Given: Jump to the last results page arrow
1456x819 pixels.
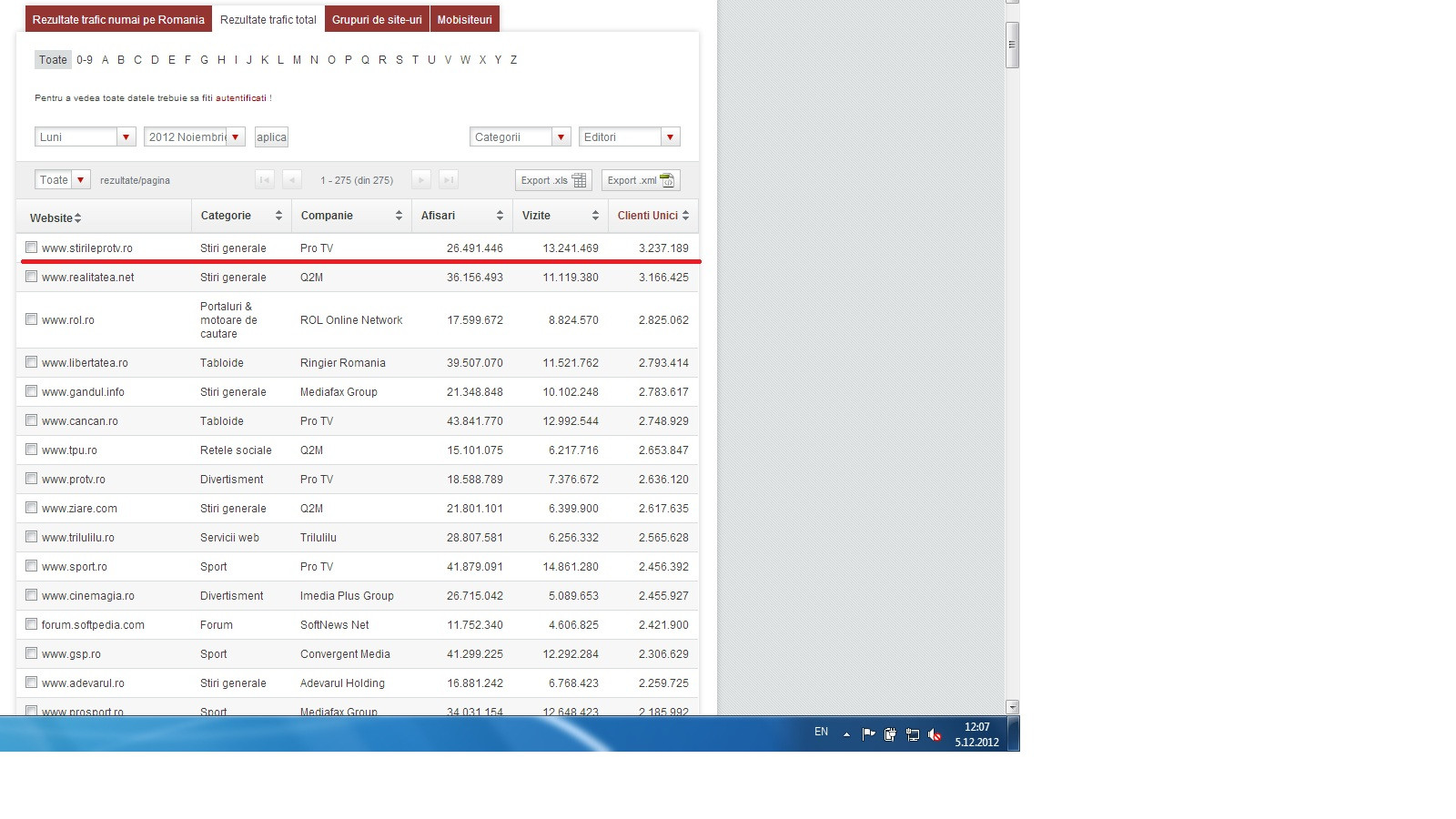Looking at the screenshot, I should pos(448,180).
